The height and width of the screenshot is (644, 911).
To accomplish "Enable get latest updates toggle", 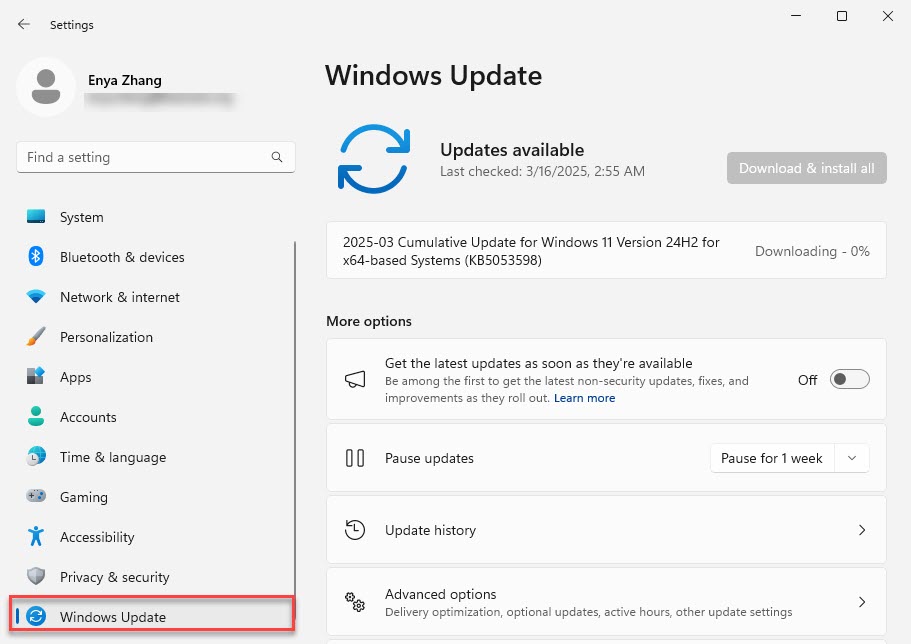I will [850, 380].
